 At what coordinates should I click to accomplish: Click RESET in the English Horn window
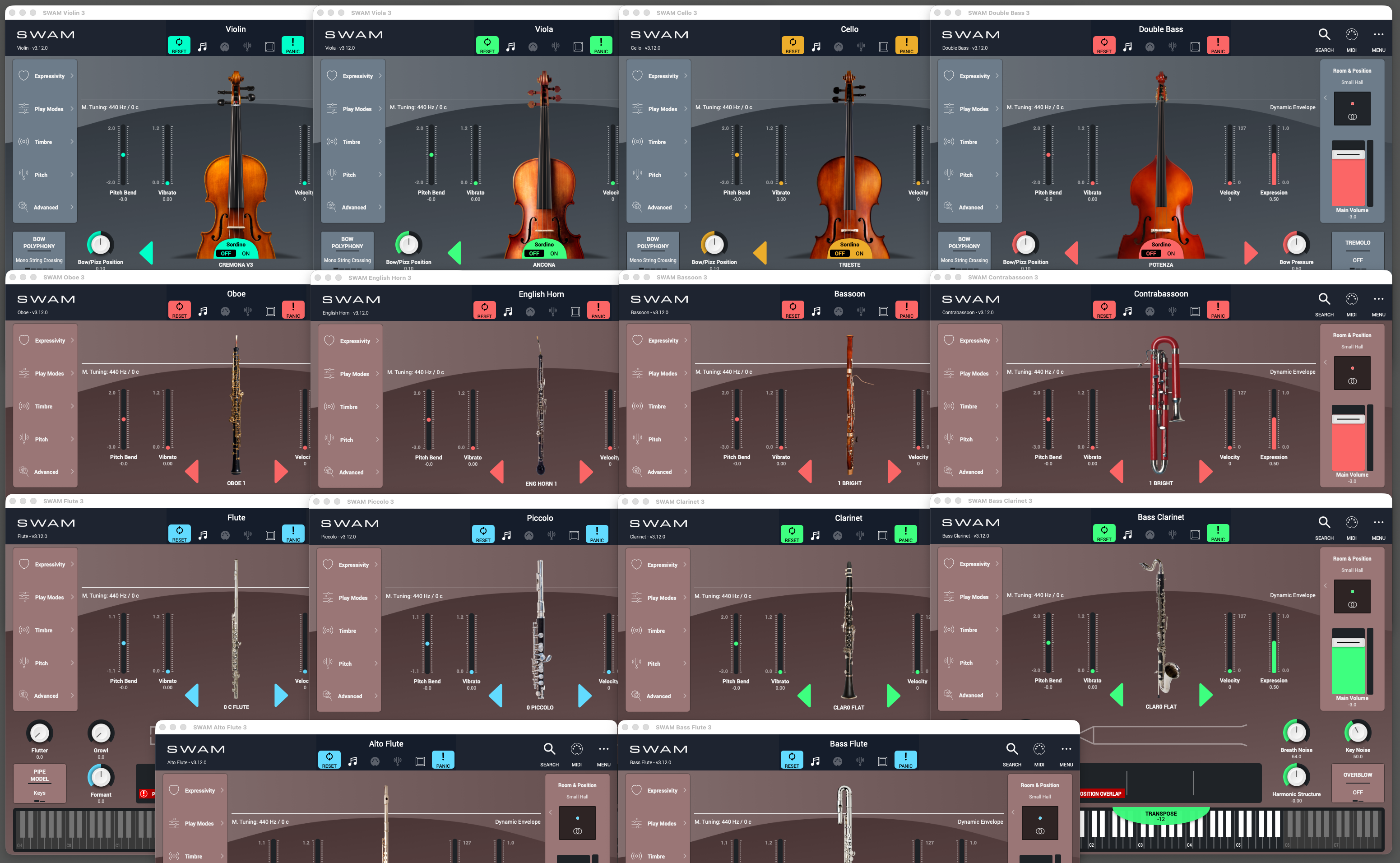pos(485,310)
